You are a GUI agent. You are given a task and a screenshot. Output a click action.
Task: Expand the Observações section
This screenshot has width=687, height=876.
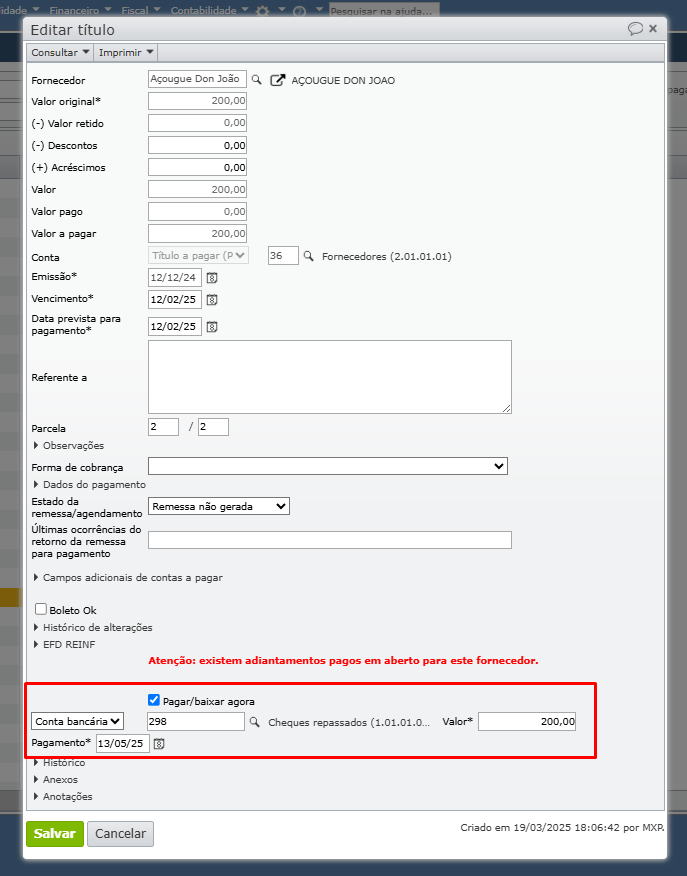[x=69, y=446]
